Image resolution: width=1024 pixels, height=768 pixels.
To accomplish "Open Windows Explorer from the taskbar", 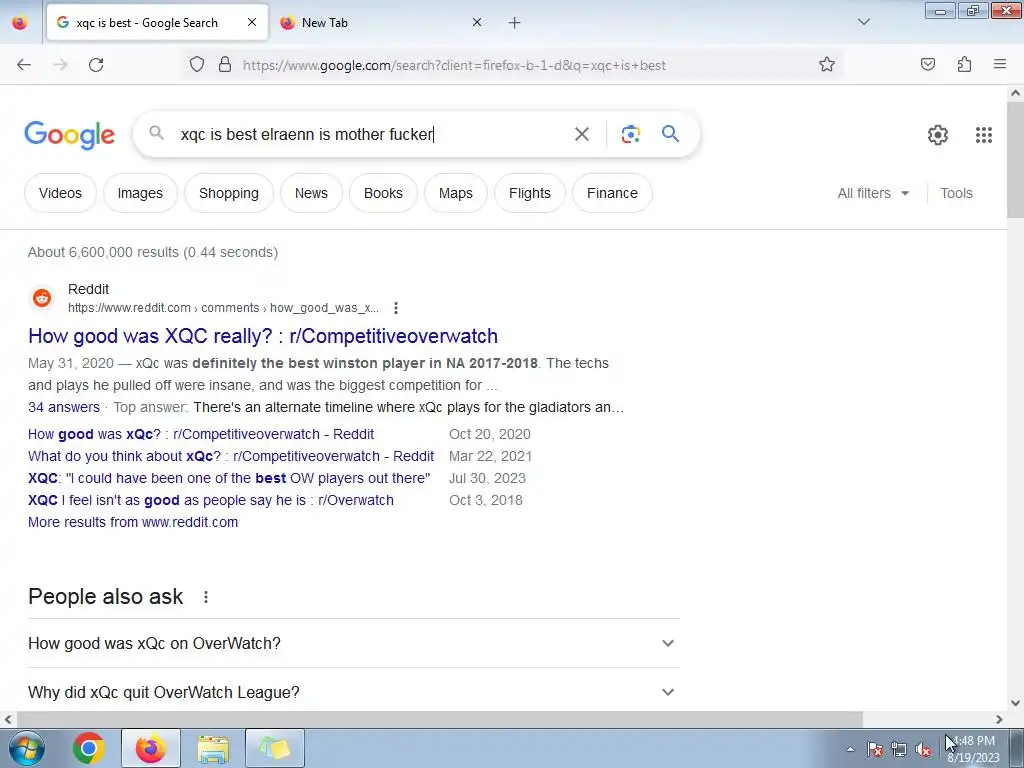I will pos(213,748).
